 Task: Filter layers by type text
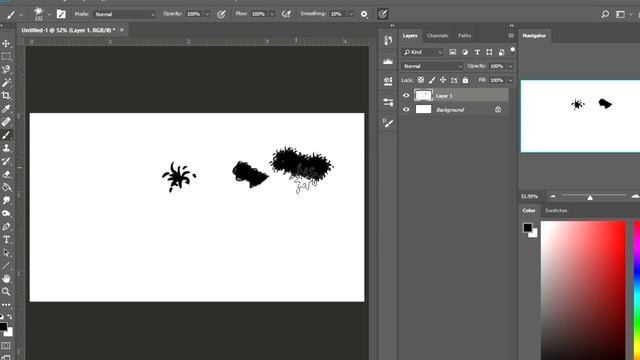[477, 52]
